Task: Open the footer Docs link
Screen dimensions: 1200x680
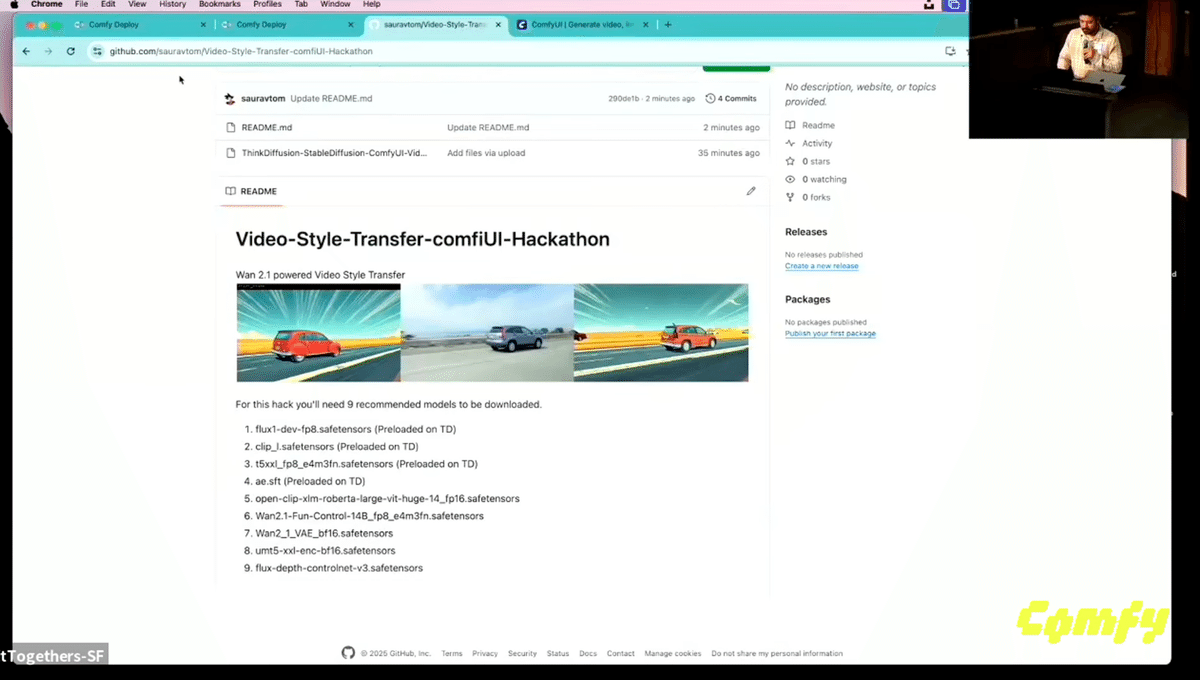Action: tap(588, 653)
